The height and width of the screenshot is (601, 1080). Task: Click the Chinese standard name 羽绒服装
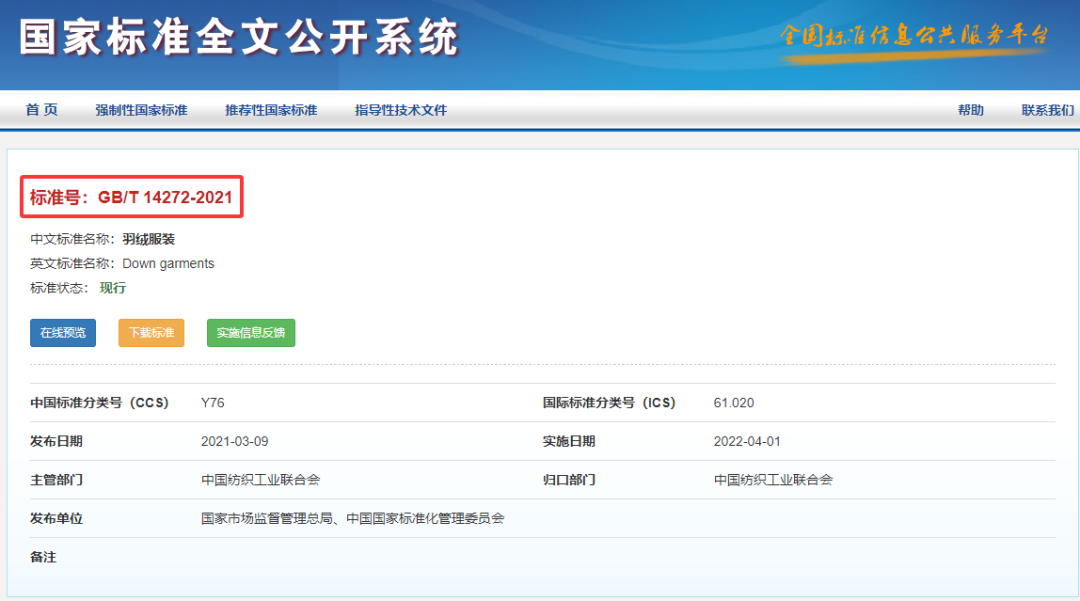(149, 239)
